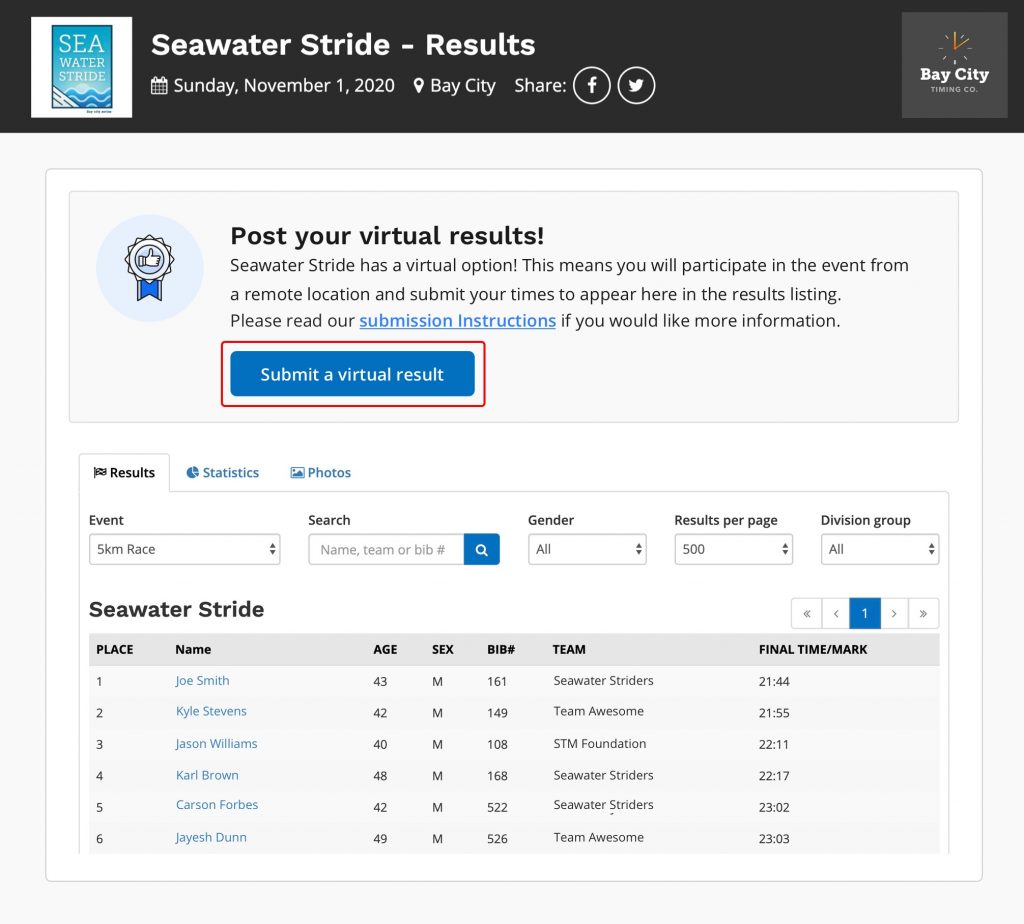Click the Seawater Stride logo
This screenshot has height=924, width=1024.
[x=82, y=67]
